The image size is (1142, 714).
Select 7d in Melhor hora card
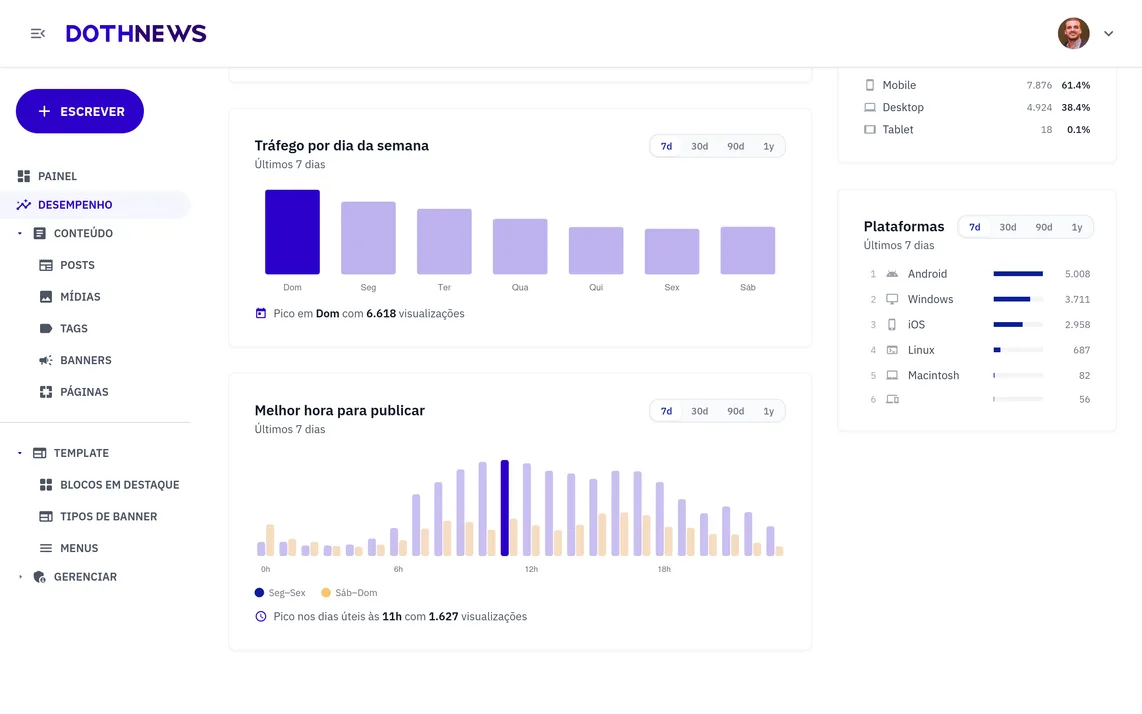tap(666, 411)
